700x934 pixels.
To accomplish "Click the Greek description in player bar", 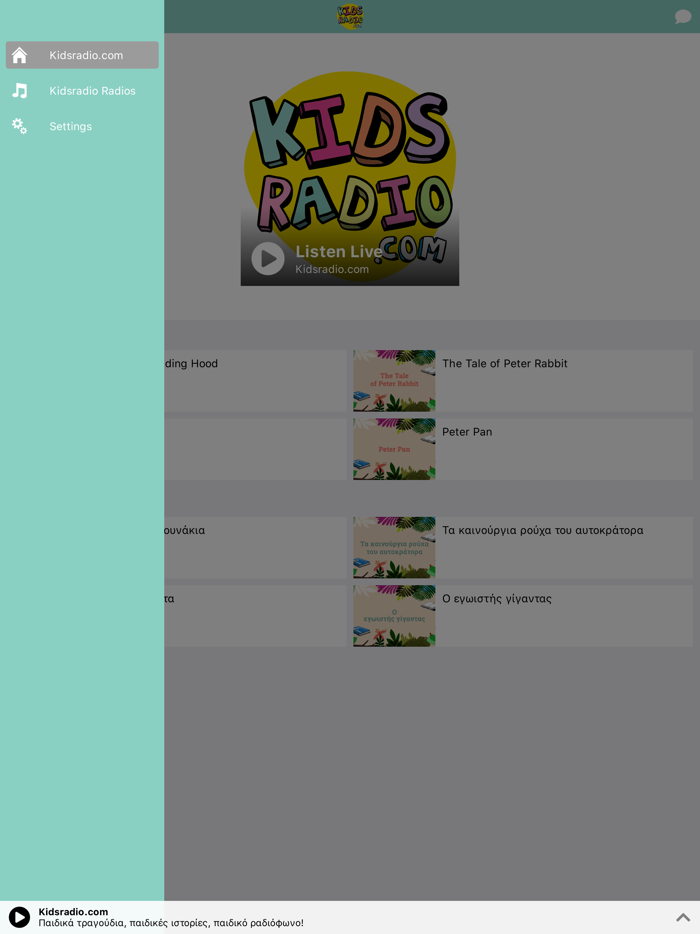I will (171, 923).
